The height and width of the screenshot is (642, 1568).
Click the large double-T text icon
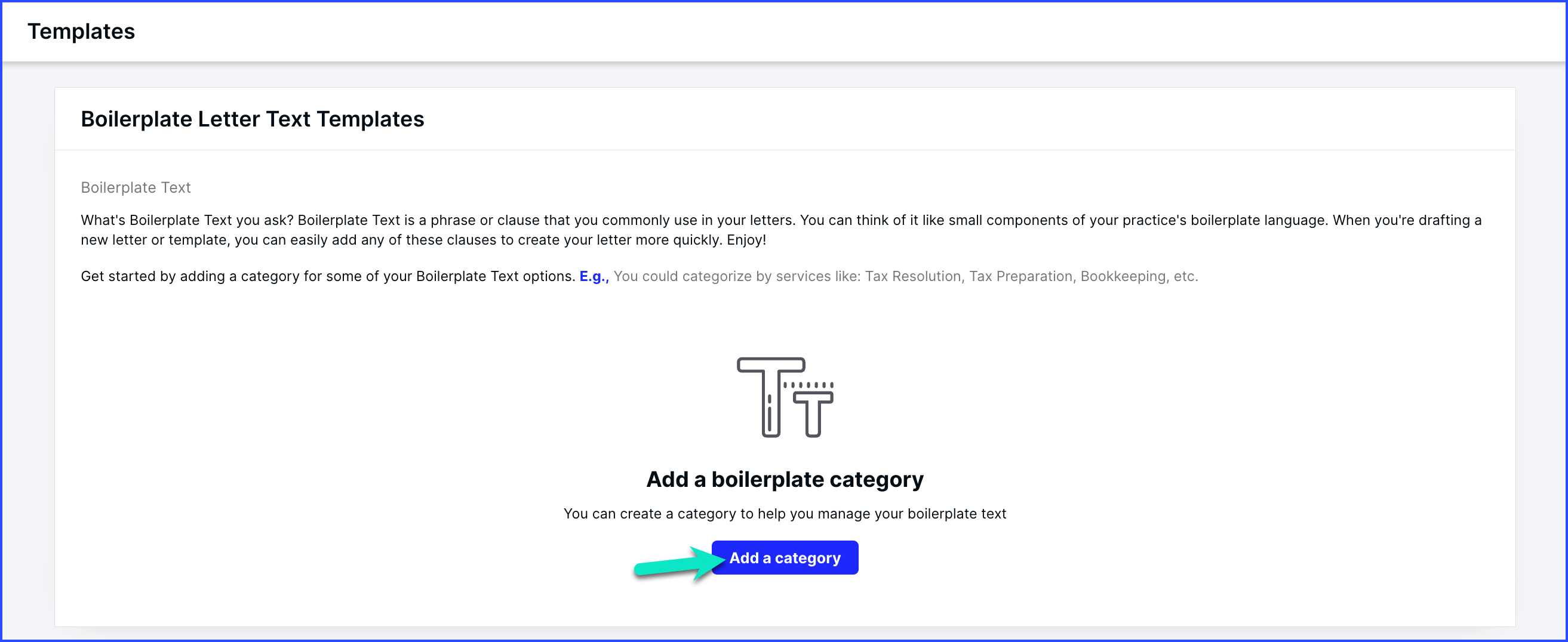[x=785, y=397]
